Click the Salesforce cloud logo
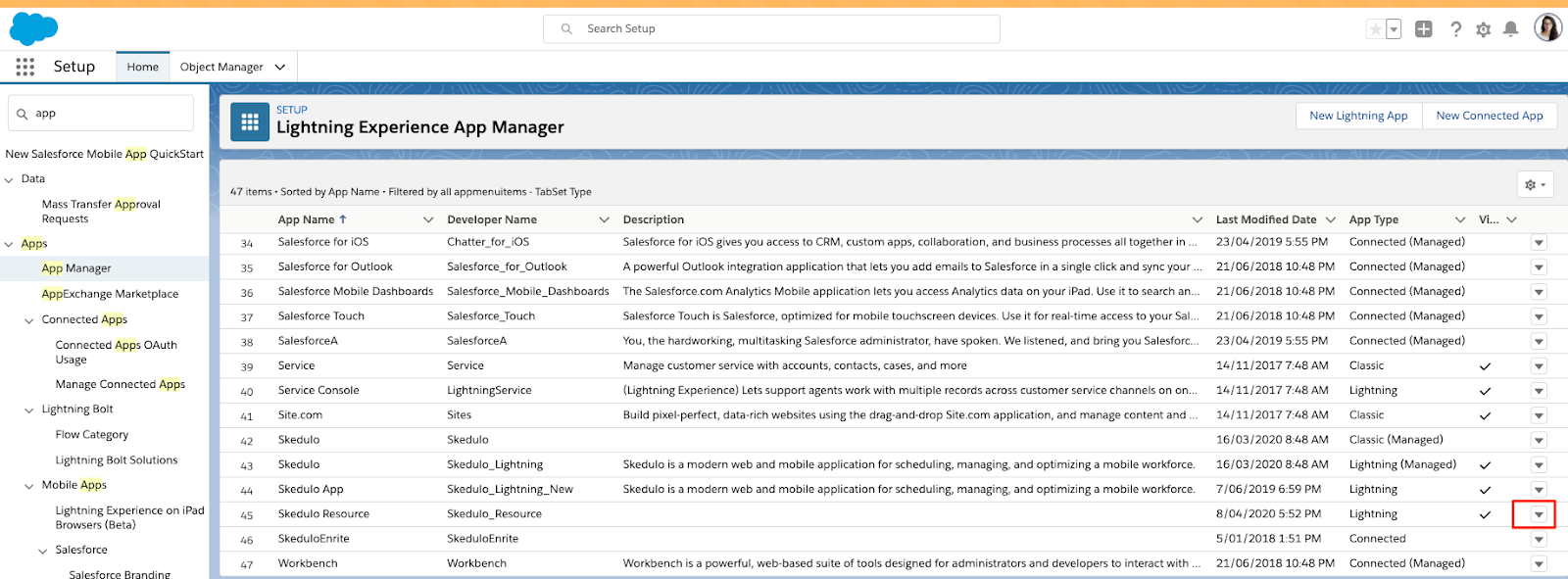 click(x=33, y=29)
